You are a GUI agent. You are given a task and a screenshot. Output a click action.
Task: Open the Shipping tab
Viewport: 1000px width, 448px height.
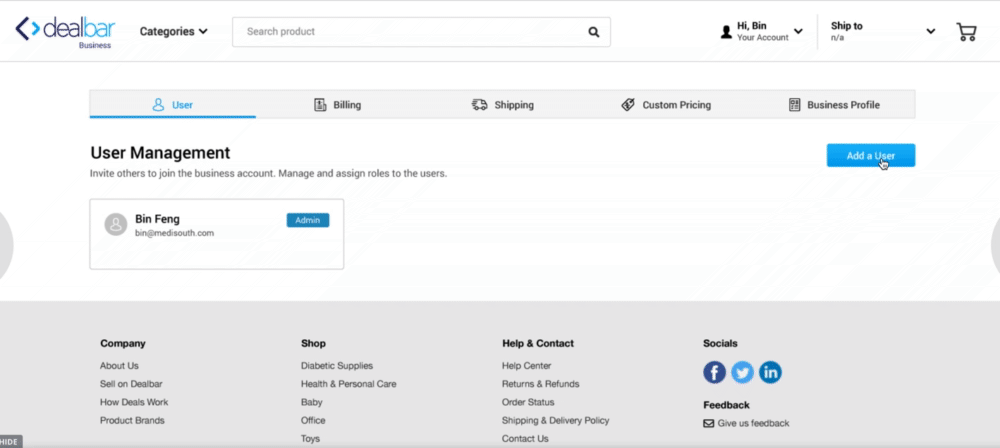click(x=503, y=105)
